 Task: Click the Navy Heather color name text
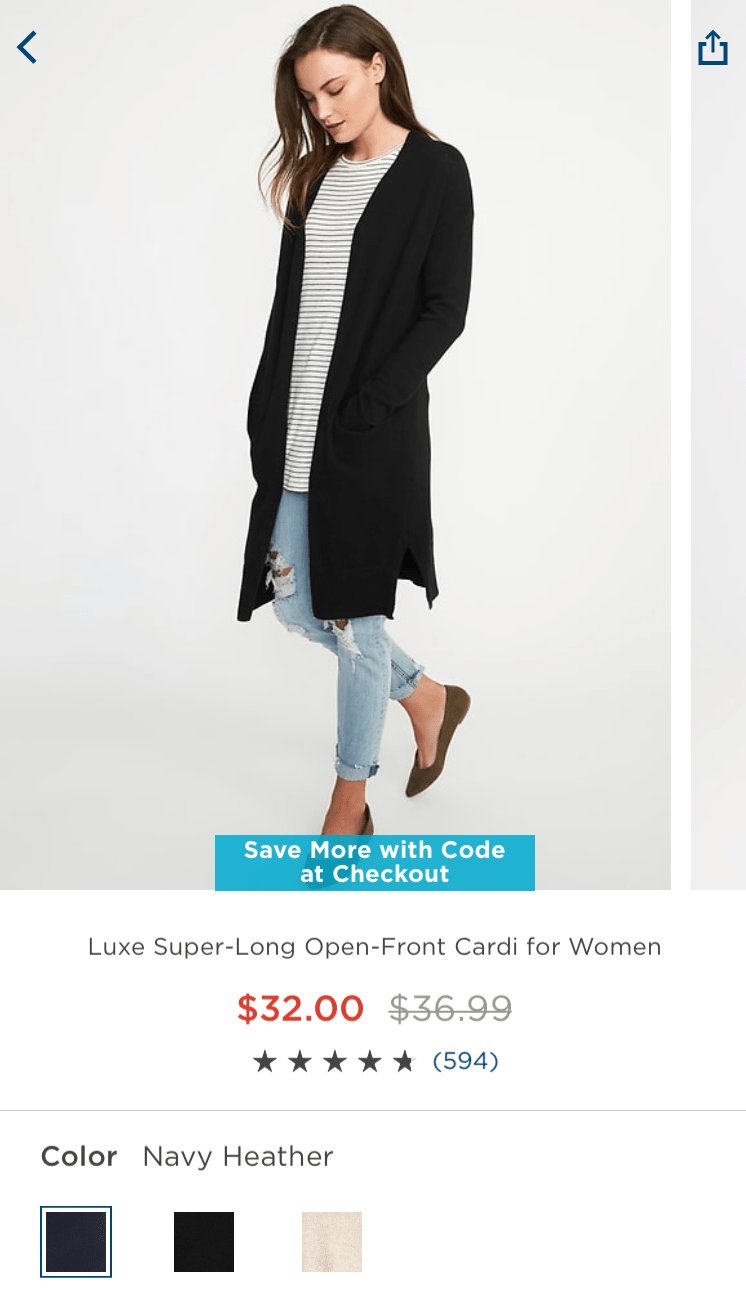pos(238,1157)
